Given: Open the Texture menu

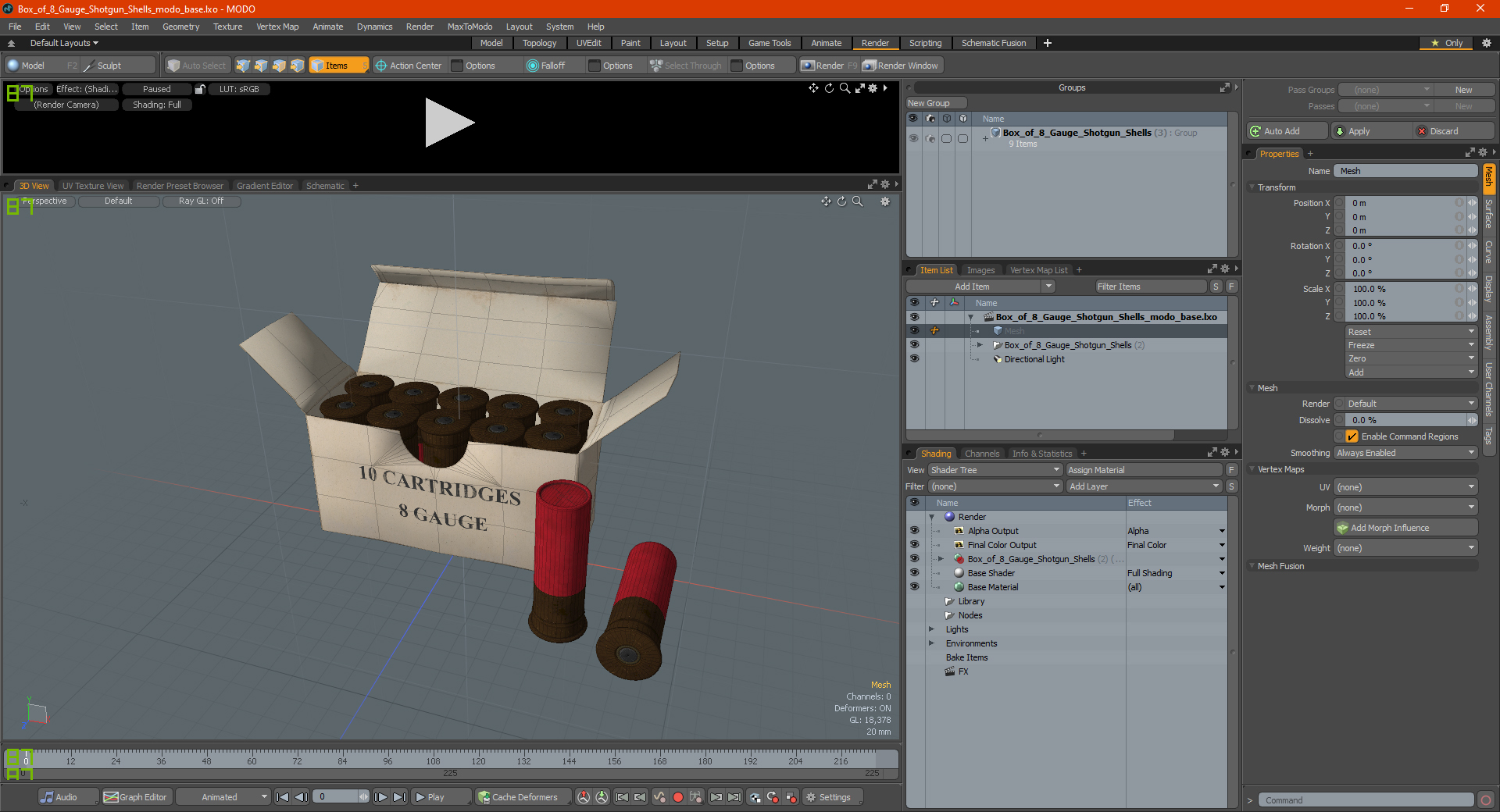Looking at the screenshot, I should (227, 27).
